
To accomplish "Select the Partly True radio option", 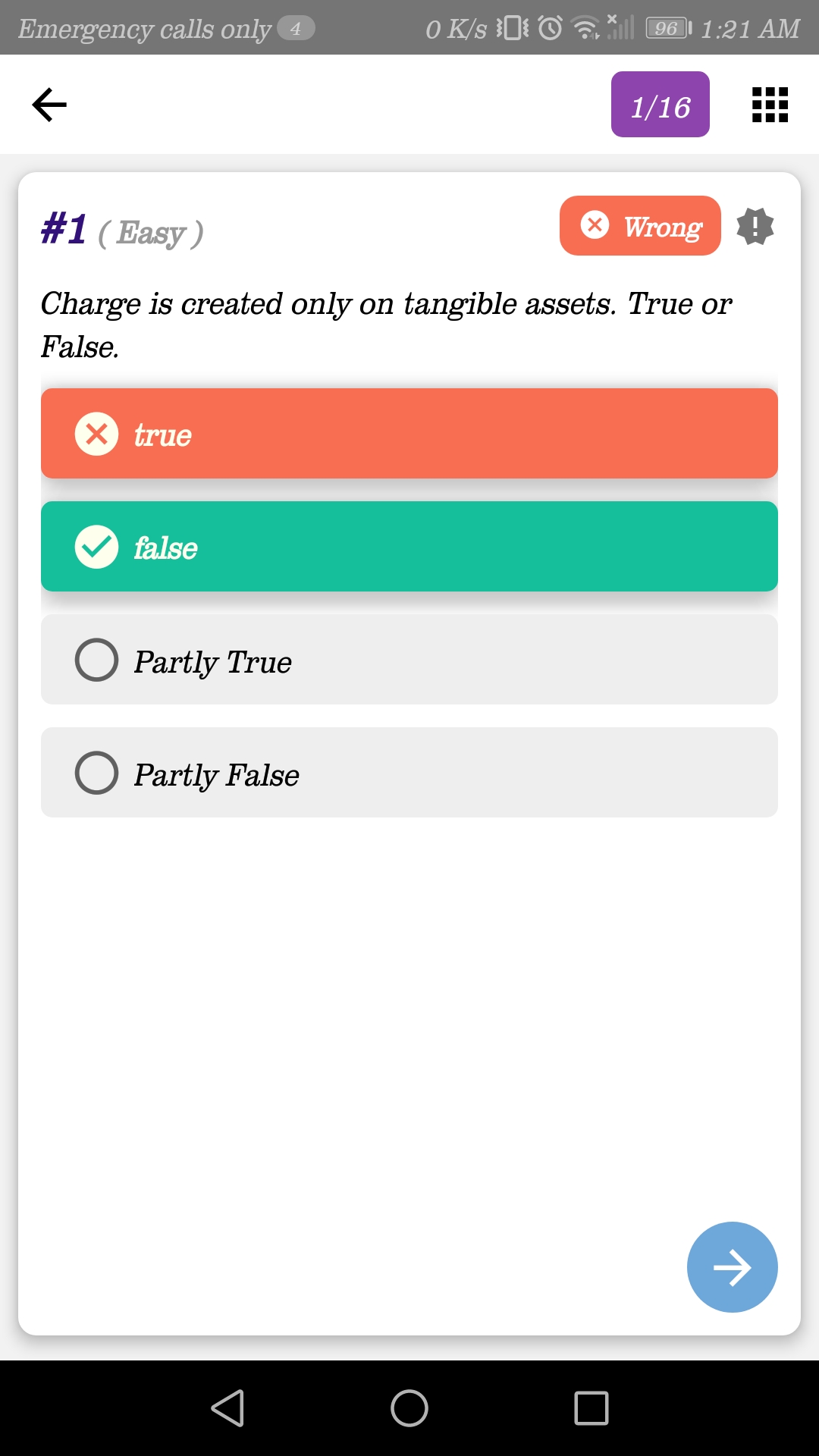I will tap(96, 660).
